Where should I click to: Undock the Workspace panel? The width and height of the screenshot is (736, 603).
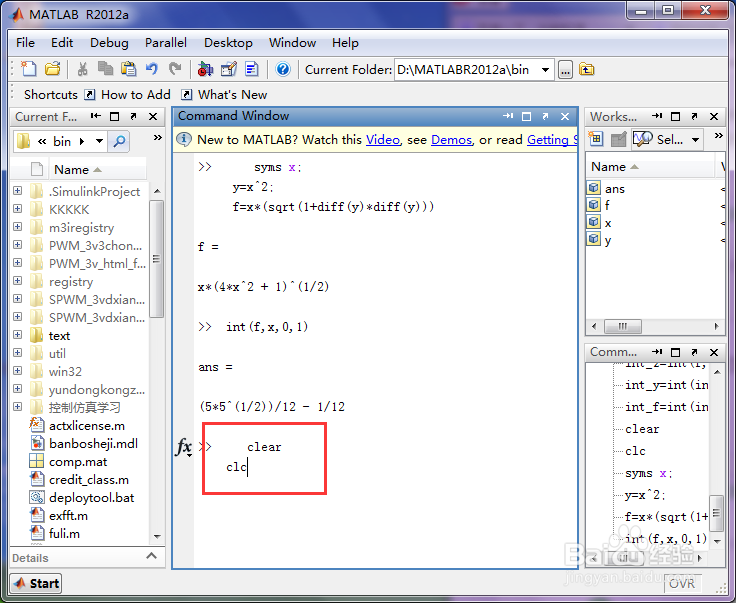[x=694, y=116]
